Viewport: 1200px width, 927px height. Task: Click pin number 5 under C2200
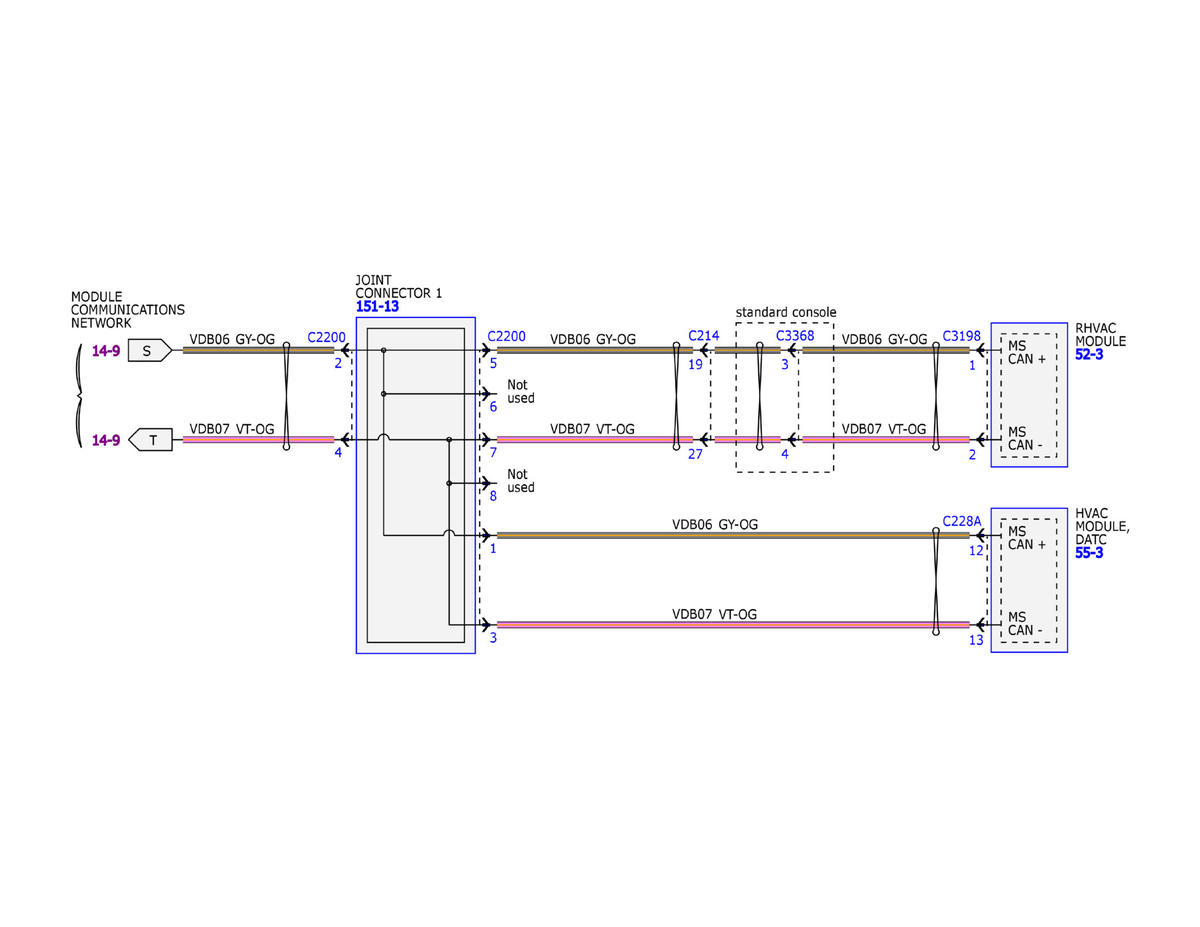[493, 365]
